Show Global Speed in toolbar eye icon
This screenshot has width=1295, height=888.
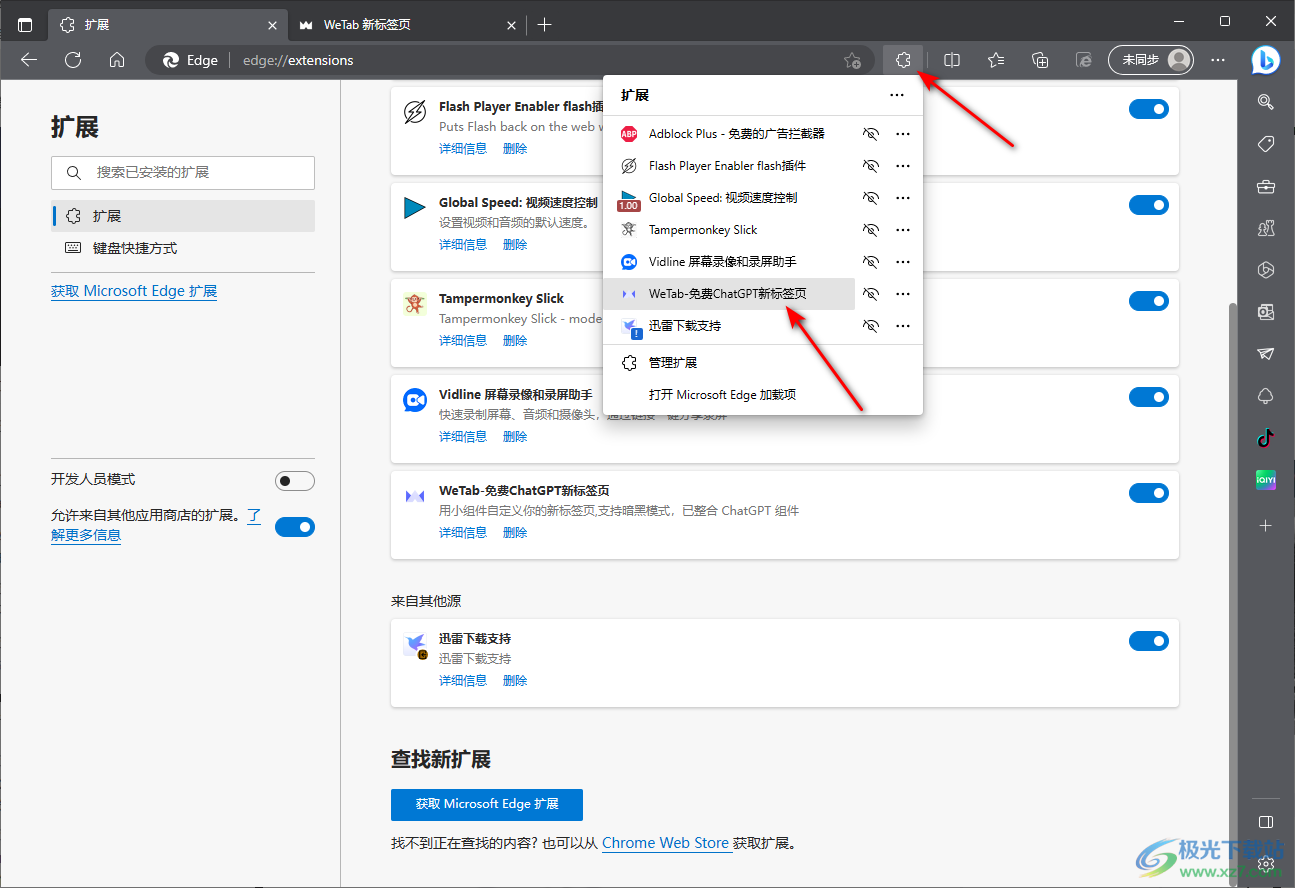(x=871, y=198)
